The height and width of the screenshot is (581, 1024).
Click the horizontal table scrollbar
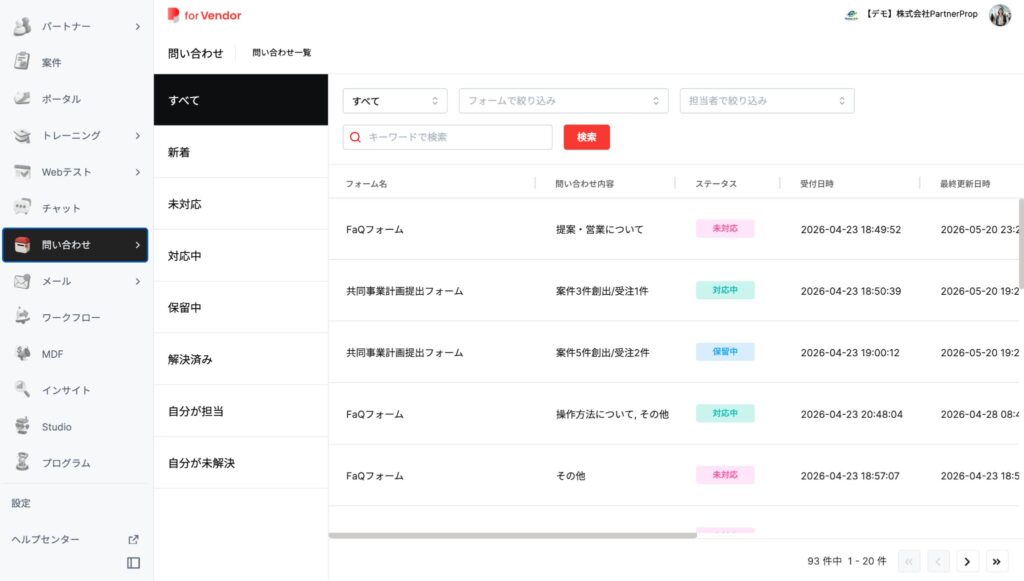pyautogui.click(x=513, y=535)
